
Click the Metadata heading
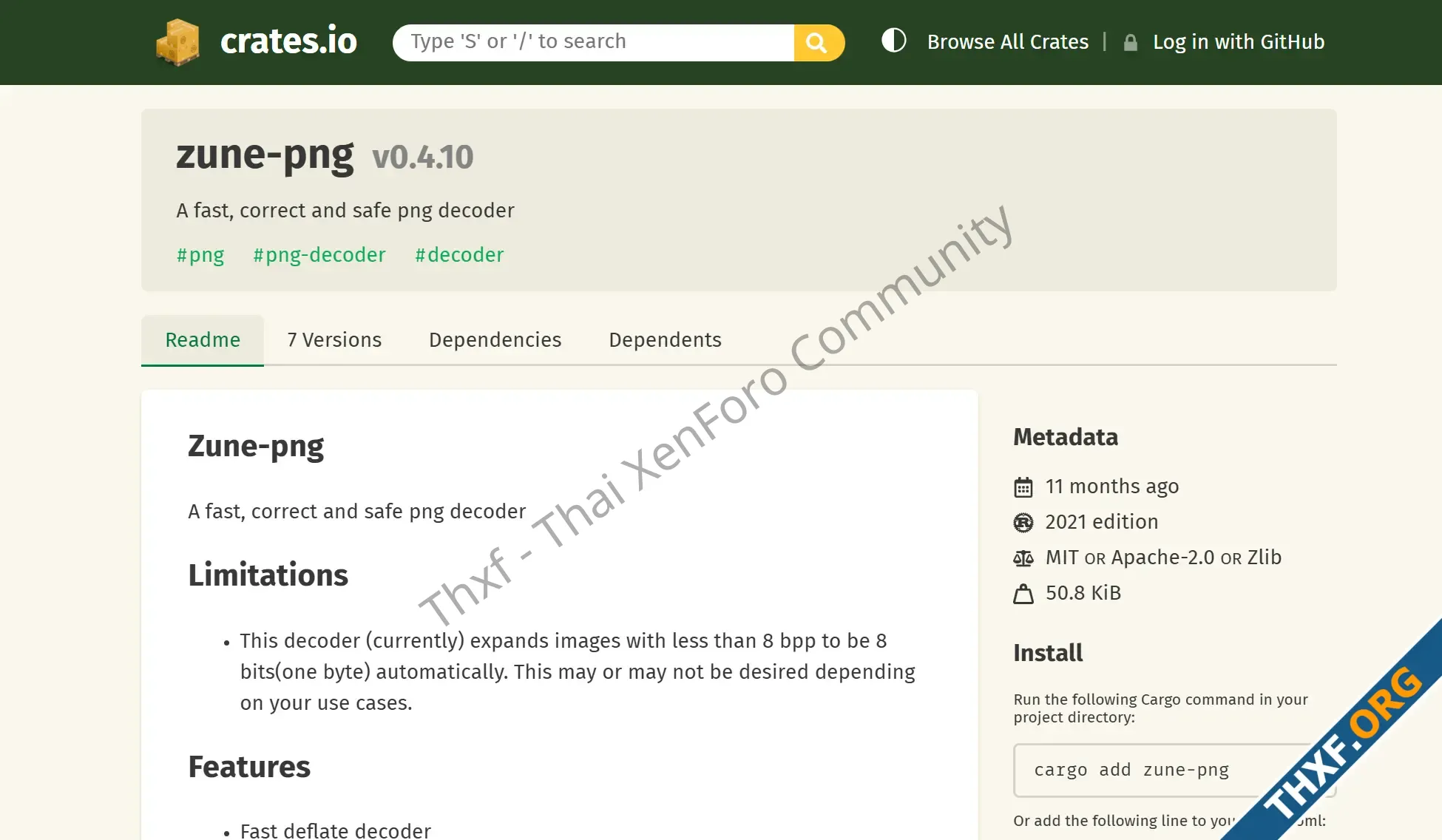(x=1066, y=437)
